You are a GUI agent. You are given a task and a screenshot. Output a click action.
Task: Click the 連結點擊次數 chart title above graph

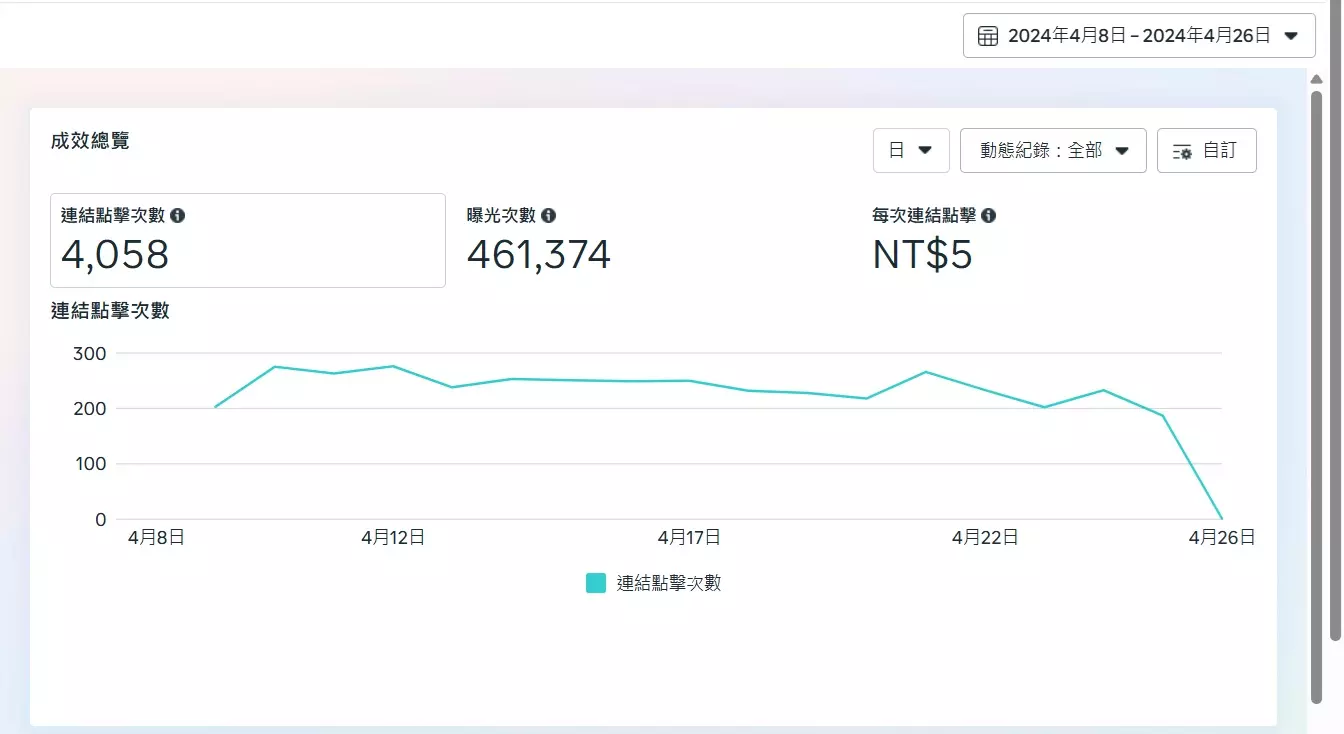point(110,311)
